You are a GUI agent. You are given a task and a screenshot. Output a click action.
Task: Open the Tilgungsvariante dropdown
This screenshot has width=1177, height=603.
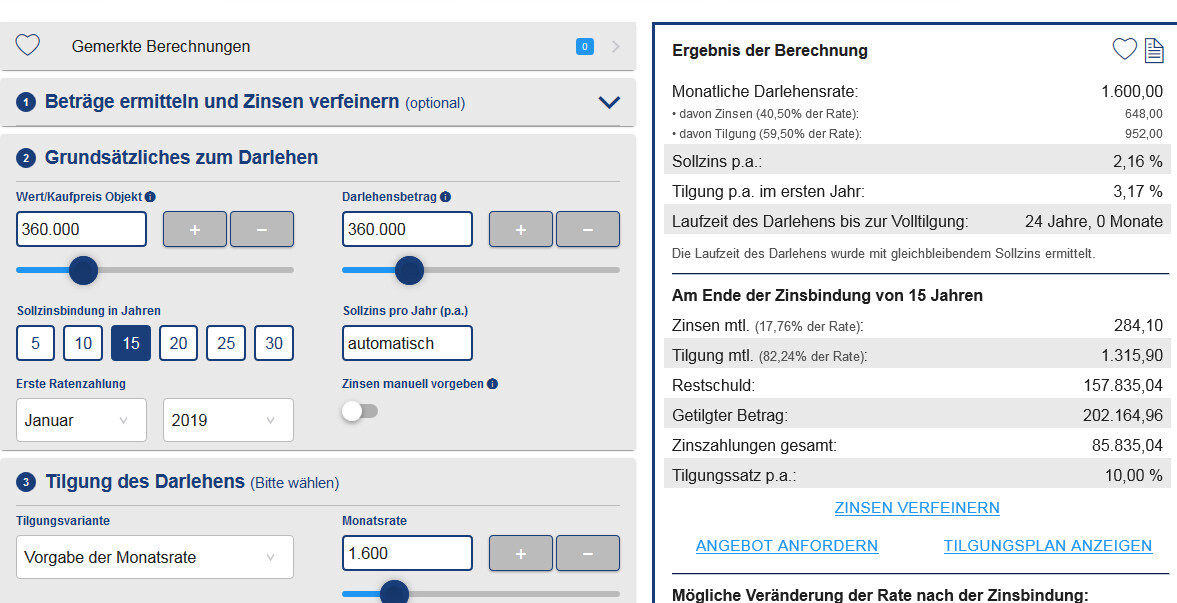point(155,557)
